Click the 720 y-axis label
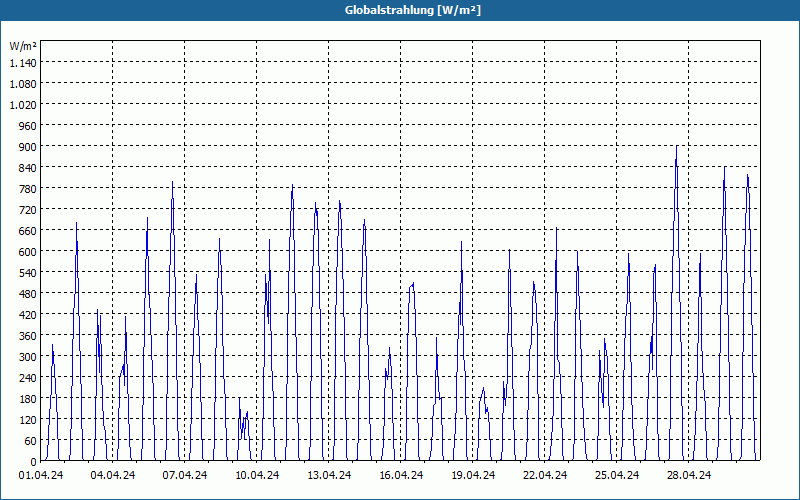800x500 pixels. (x=28, y=209)
